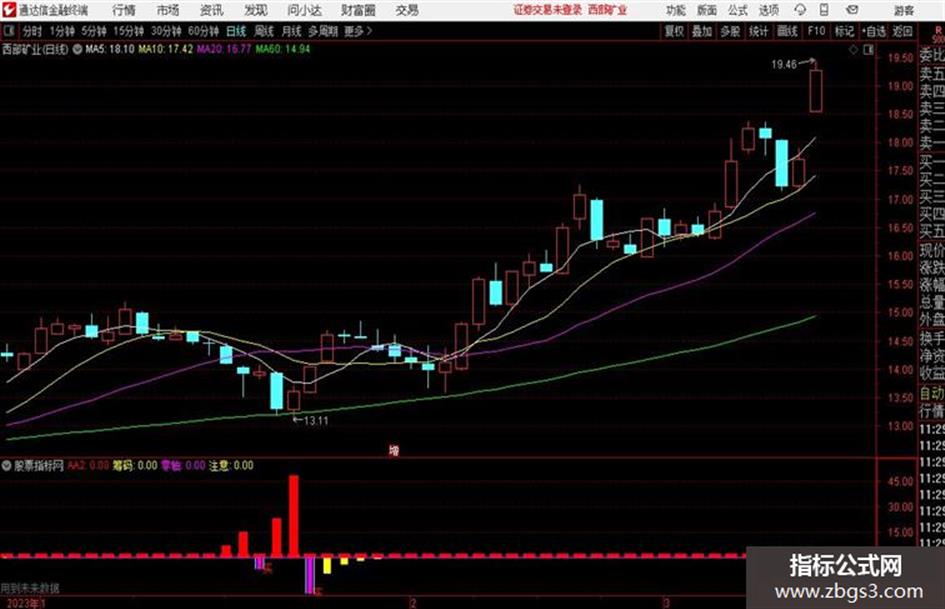945x609 pixels.
Task: Click the latest candlestick near 19.46
Action: coord(815,90)
